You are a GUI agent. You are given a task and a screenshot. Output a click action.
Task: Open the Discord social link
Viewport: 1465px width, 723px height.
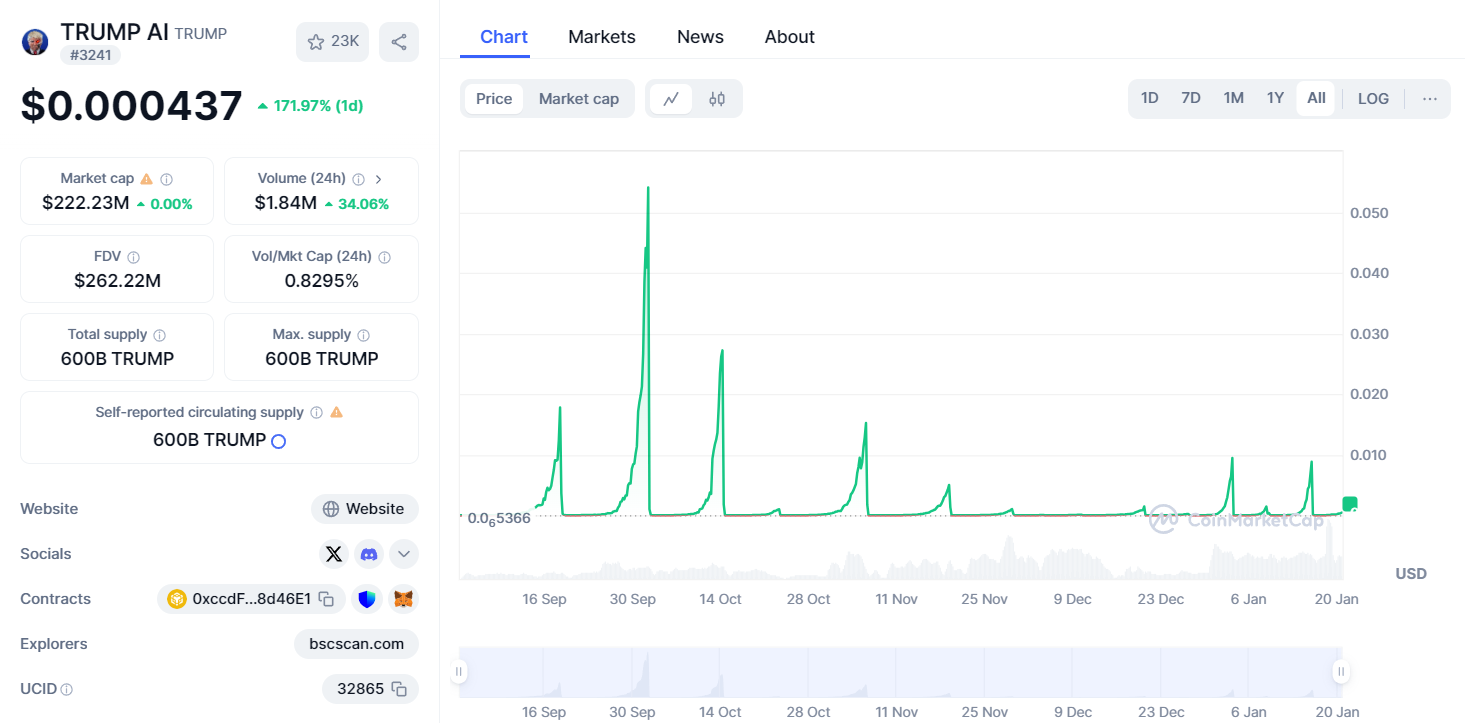pyautogui.click(x=370, y=554)
